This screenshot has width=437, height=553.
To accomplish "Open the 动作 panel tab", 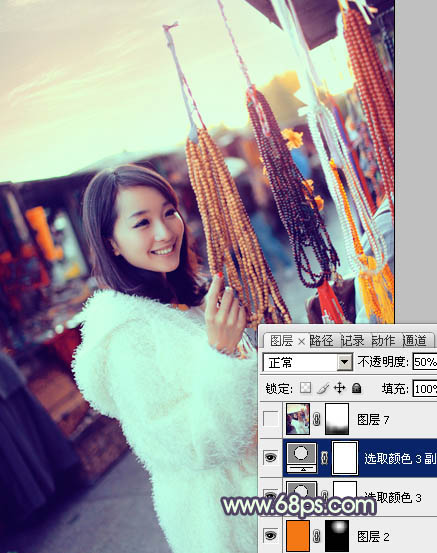I will point(383,340).
